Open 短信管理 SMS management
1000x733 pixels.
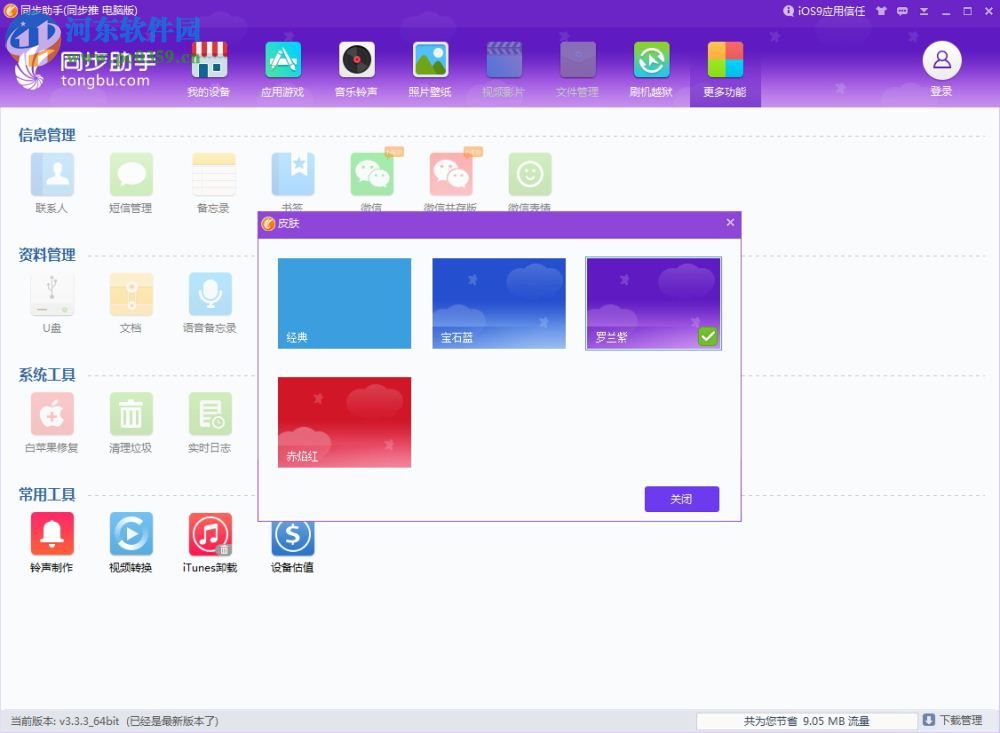tap(131, 182)
